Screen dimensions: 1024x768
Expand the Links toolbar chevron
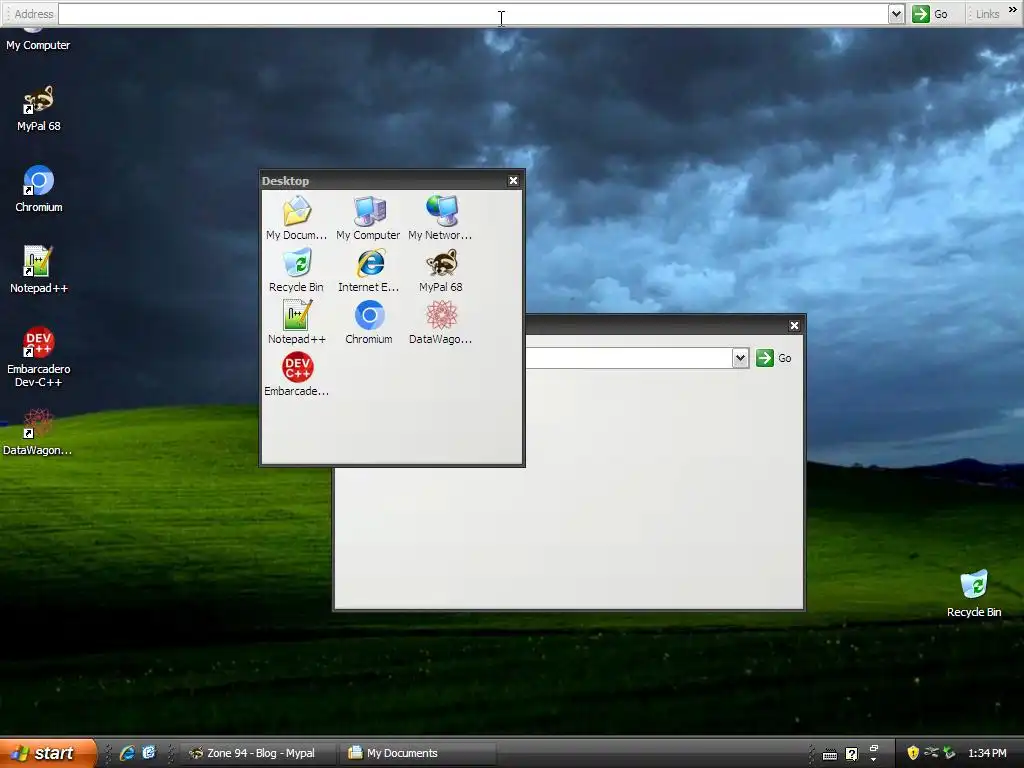(1013, 10)
